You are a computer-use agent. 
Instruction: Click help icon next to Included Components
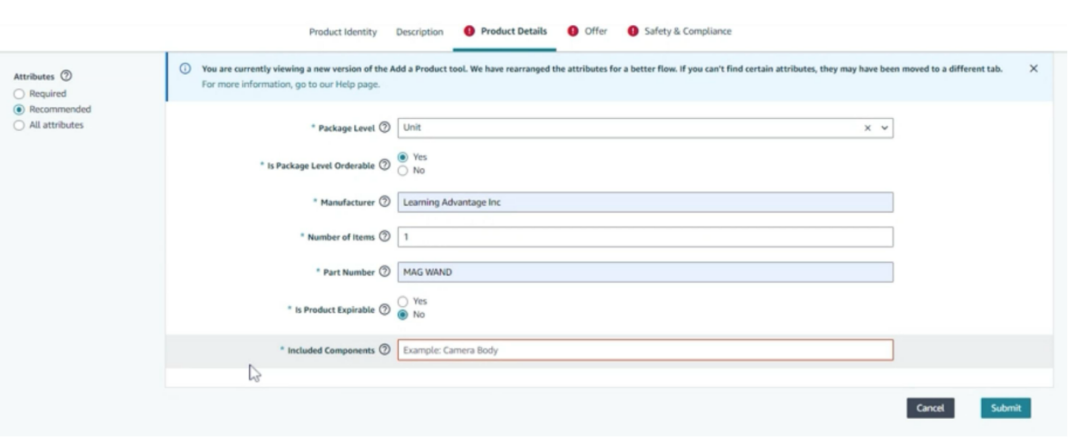(385, 350)
